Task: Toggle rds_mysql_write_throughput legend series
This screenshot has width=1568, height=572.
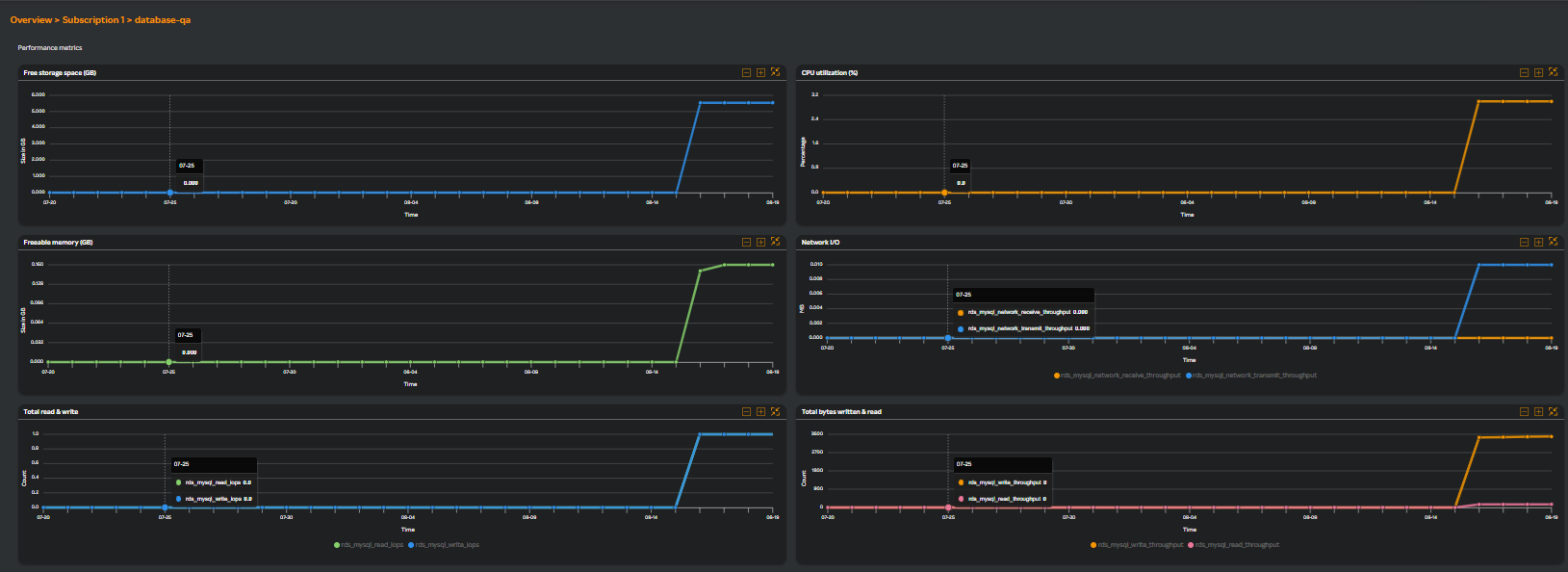Action: pos(1137,545)
